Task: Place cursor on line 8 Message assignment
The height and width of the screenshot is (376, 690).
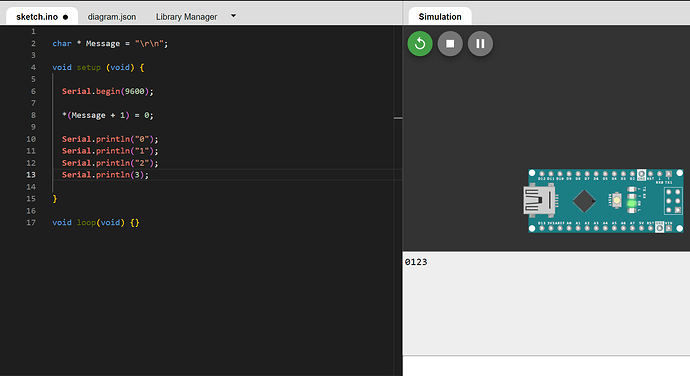Action: tap(108, 115)
